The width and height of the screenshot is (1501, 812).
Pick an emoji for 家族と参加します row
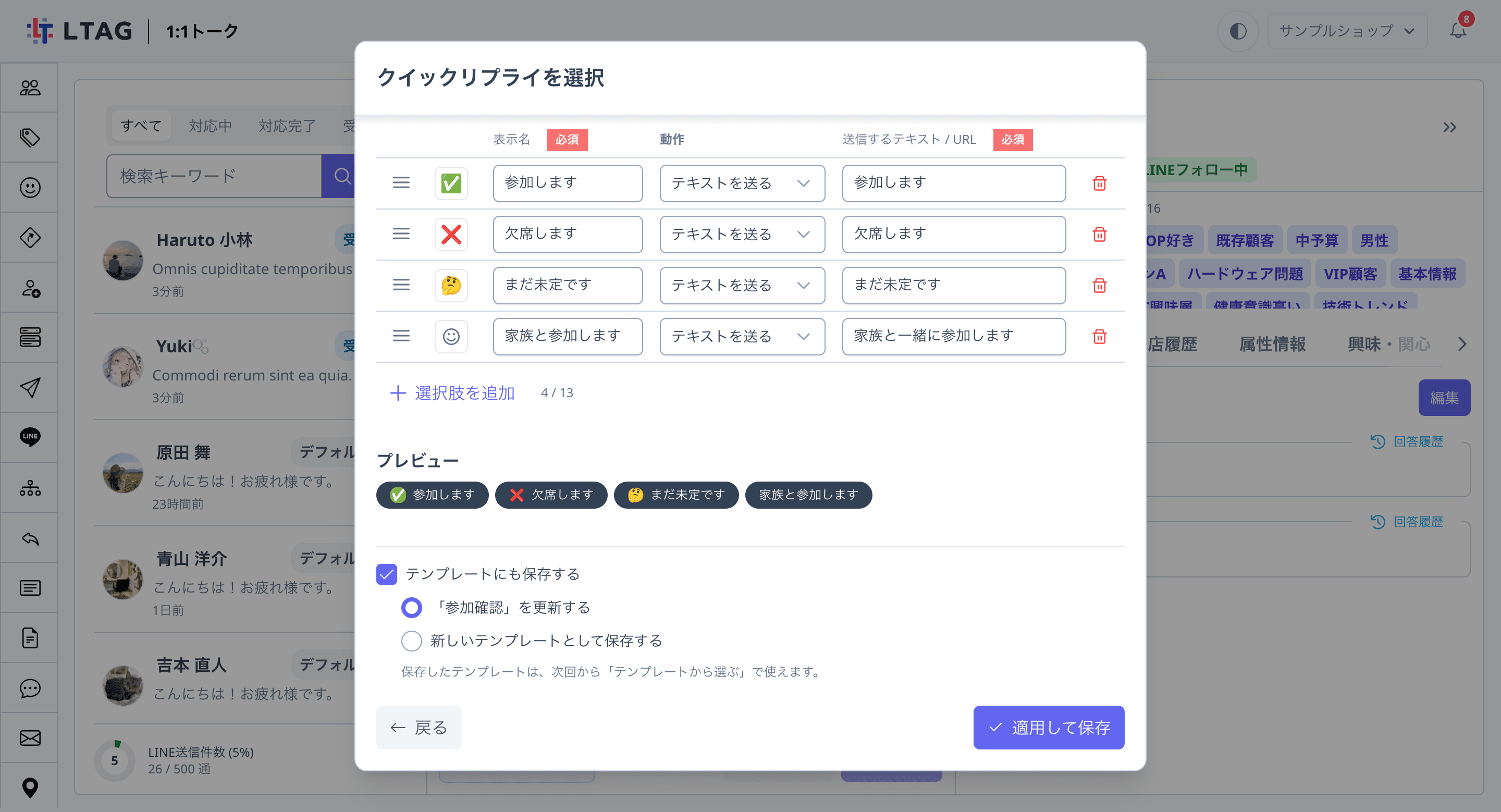(x=451, y=336)
